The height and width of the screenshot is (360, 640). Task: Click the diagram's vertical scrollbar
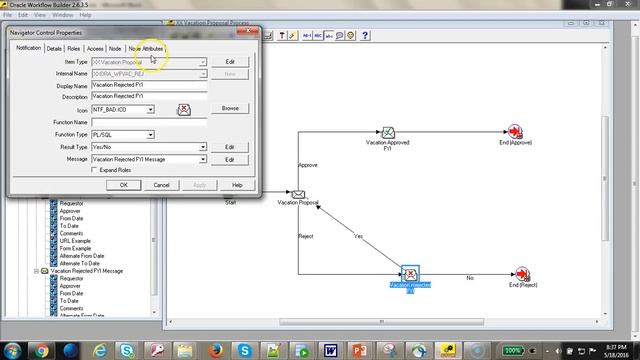[x=605, y=178]
